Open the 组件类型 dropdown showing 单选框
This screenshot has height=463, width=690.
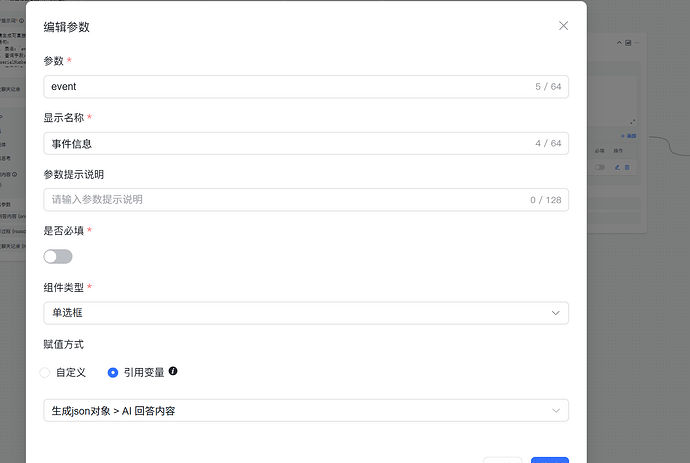[306, 313]
